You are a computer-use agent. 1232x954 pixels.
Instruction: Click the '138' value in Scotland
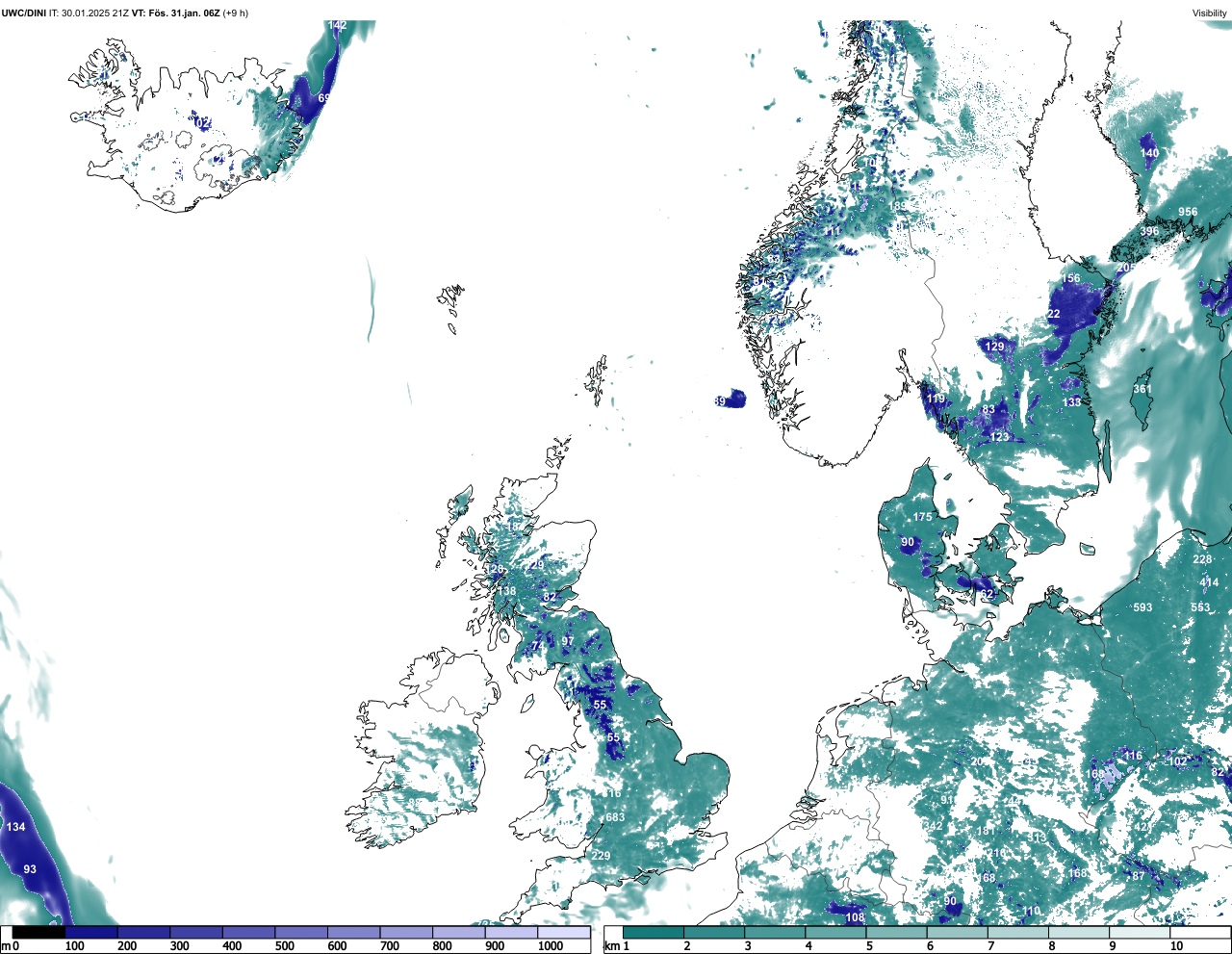[506, 591]
